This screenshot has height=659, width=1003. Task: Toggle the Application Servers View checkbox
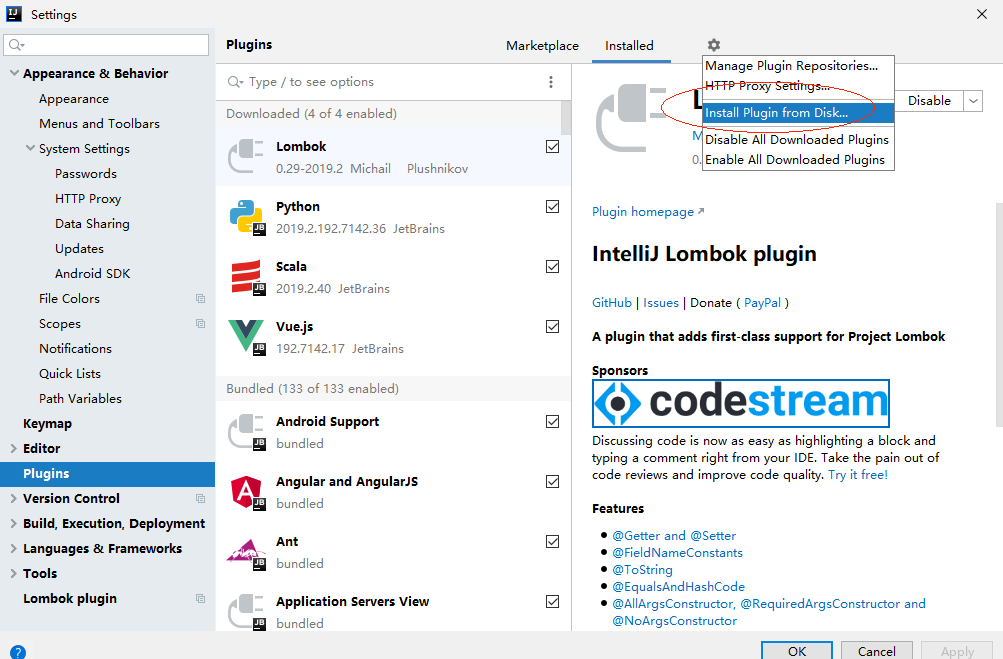tap(553, 602)
